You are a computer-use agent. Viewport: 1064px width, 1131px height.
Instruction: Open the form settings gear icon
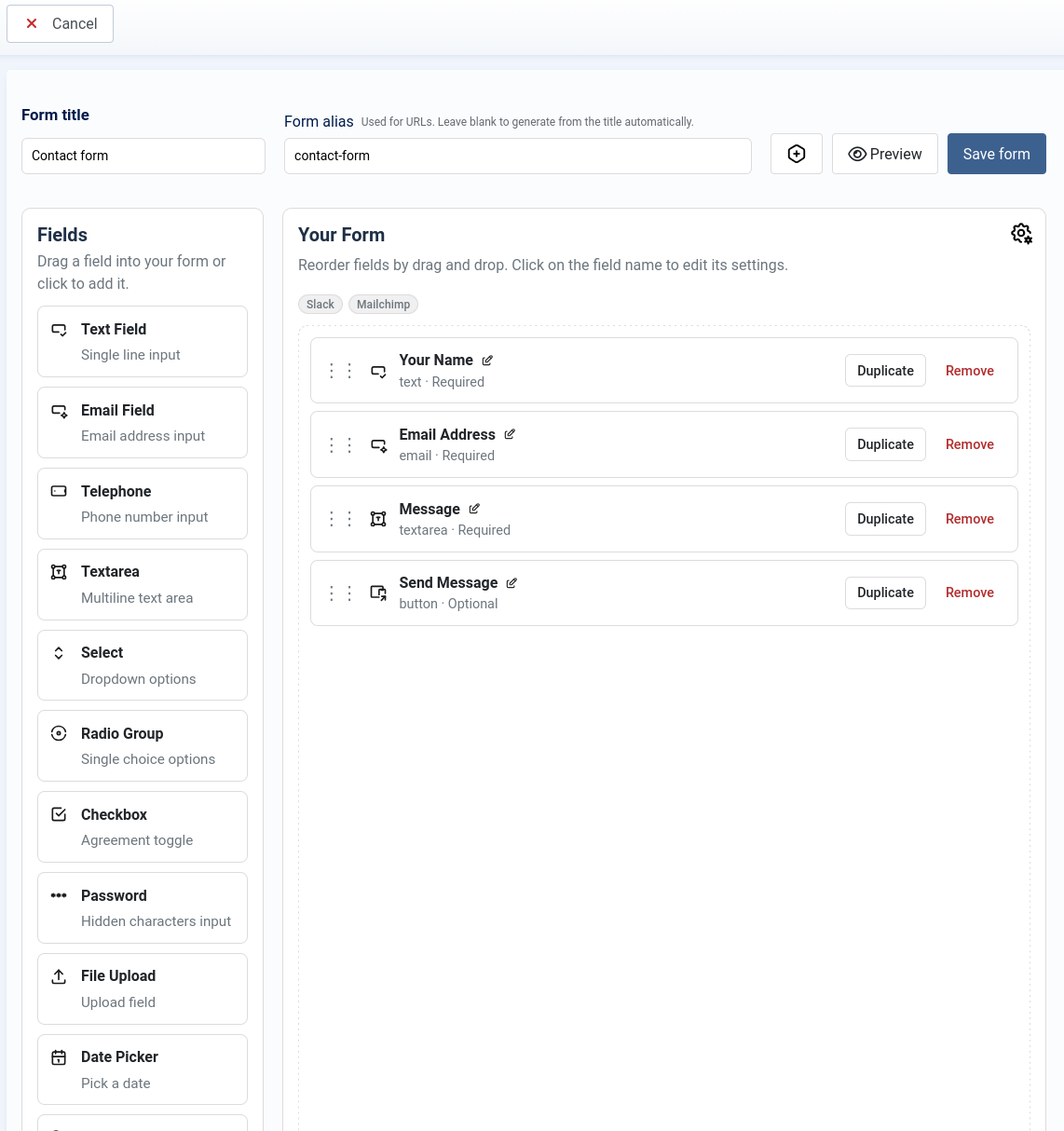pyautogui.click(x=1021, y=233)
